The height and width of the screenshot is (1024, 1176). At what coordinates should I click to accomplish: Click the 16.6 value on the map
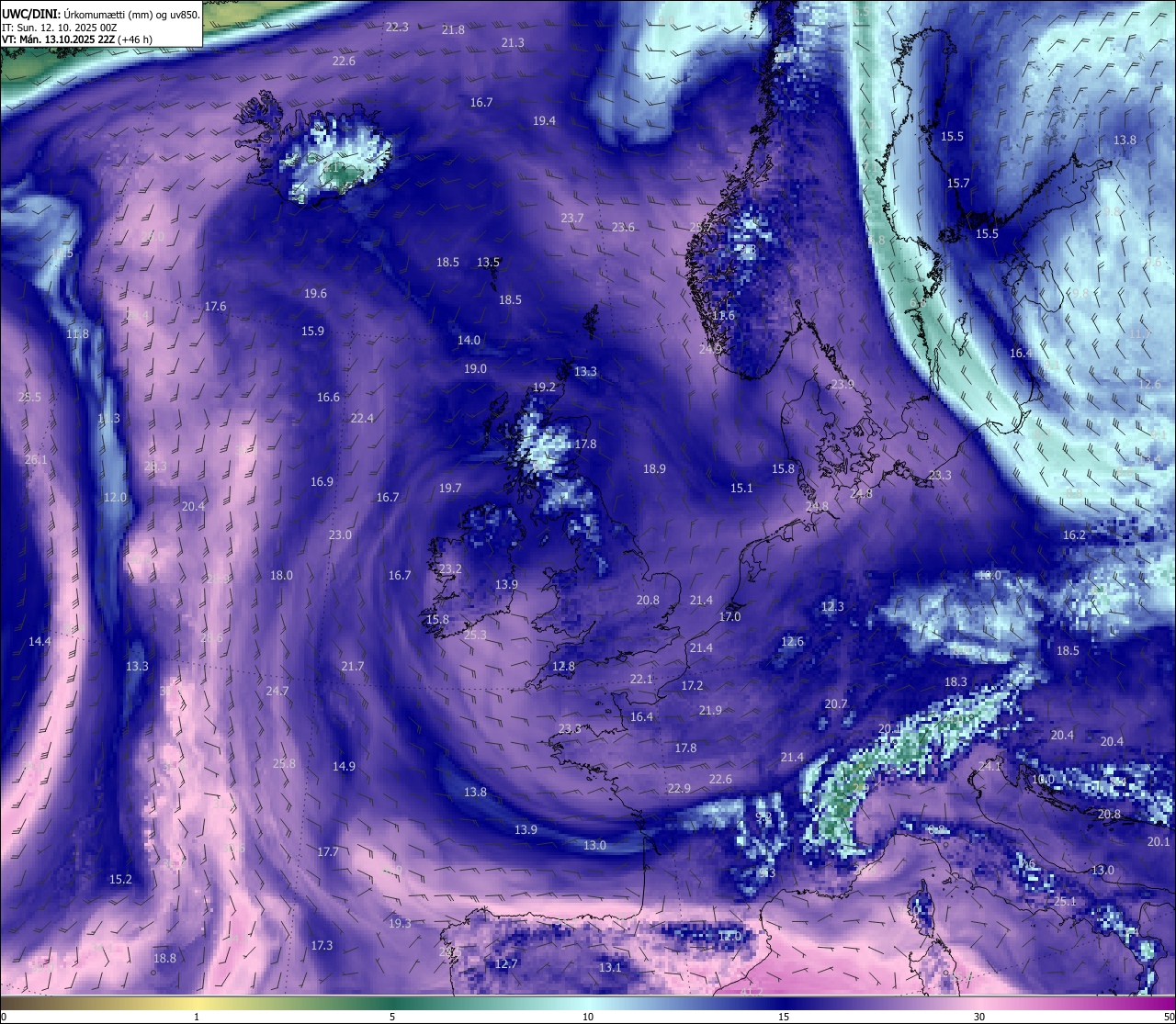click(328, 398)
